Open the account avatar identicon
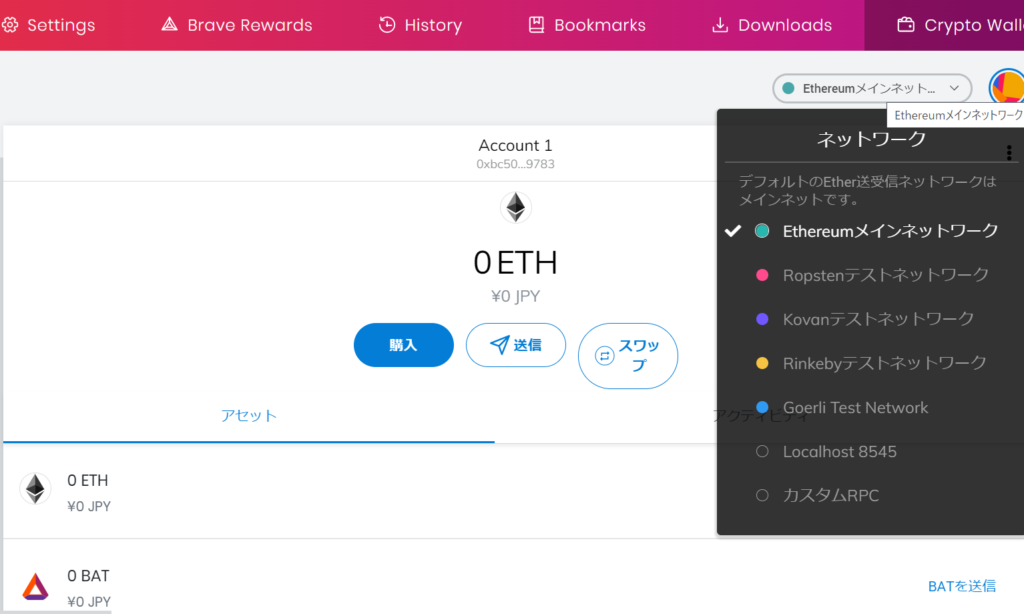The width and height of the screenshot is (1024, 614). click(1006, 87)
